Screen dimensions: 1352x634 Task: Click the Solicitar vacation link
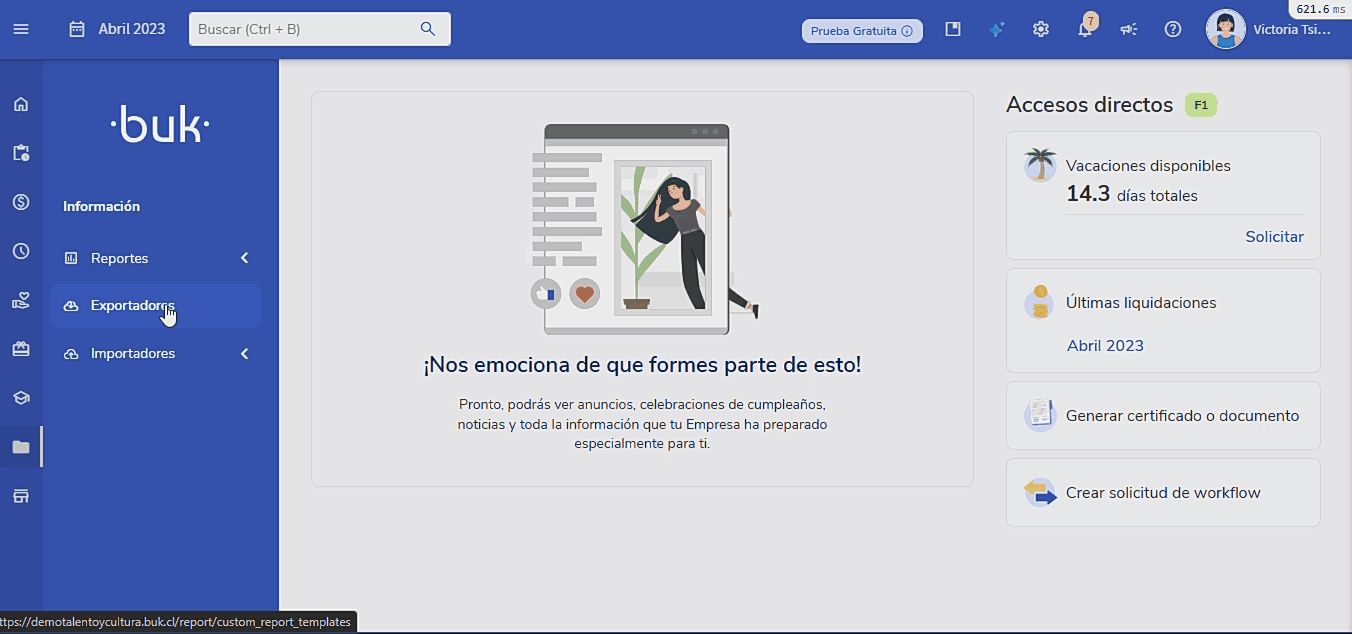click(1274, 237)
